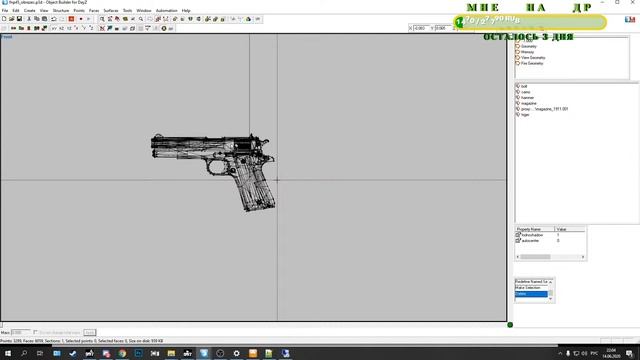
Task: Click the Mass input field
Action: coord(21,333)
